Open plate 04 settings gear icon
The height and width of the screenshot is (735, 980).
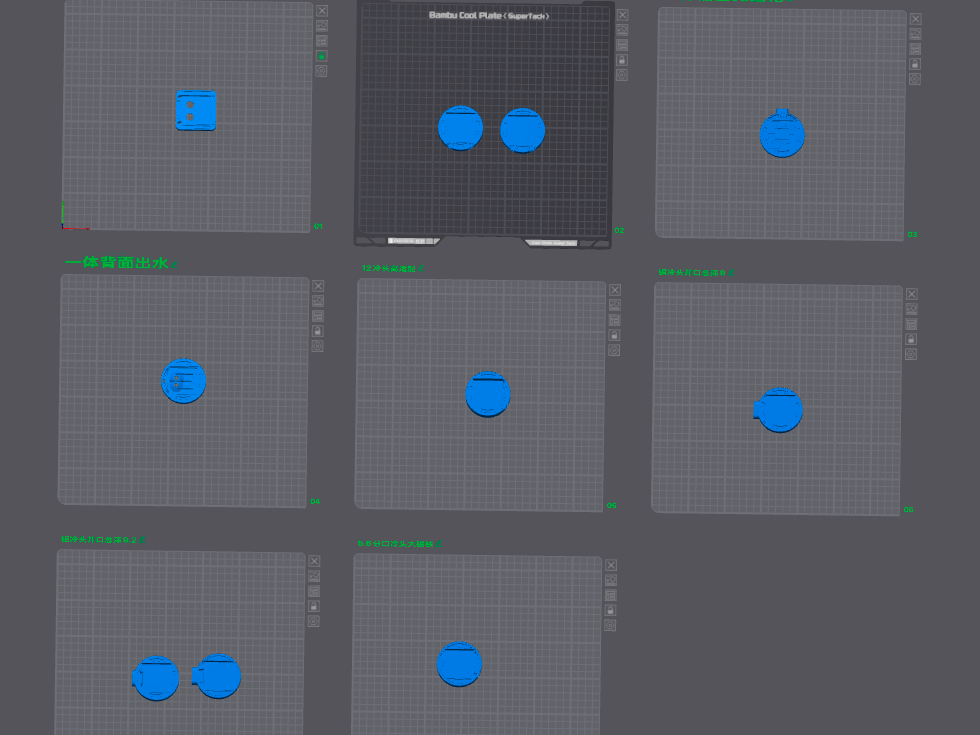[318, 346]
